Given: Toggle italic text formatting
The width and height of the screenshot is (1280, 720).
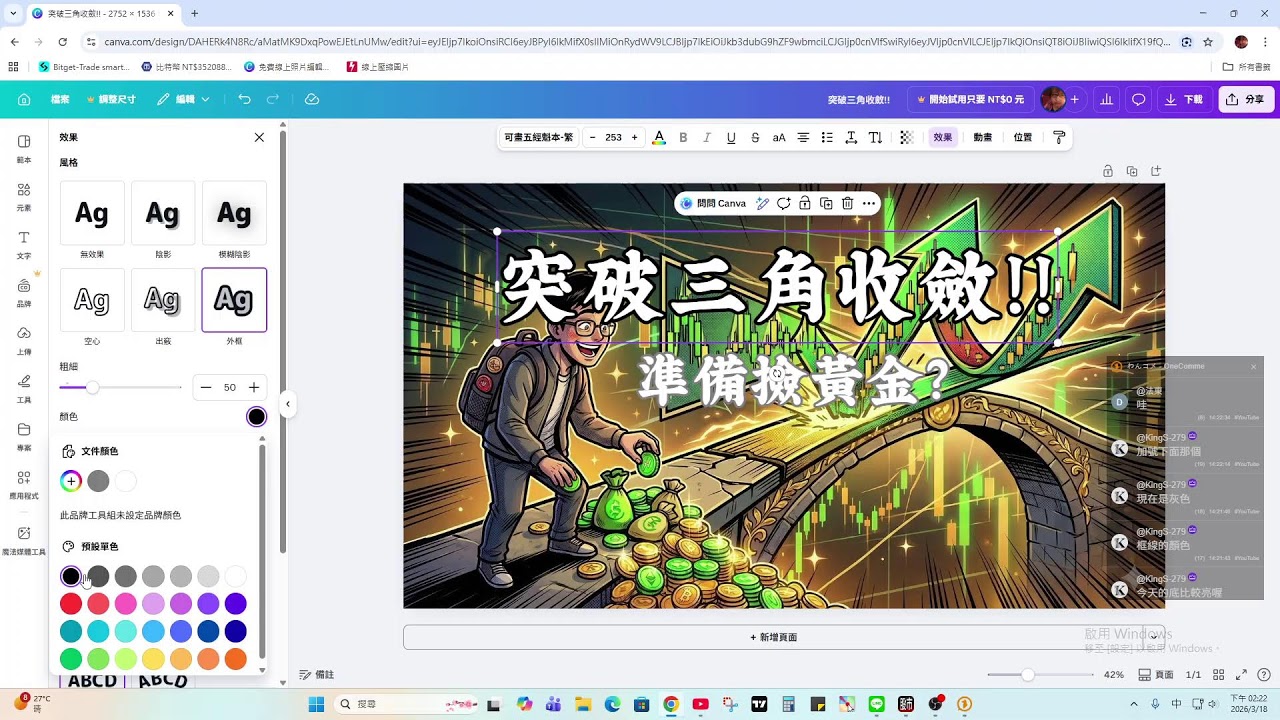Looking at the screenshot, I should point(707,137).
